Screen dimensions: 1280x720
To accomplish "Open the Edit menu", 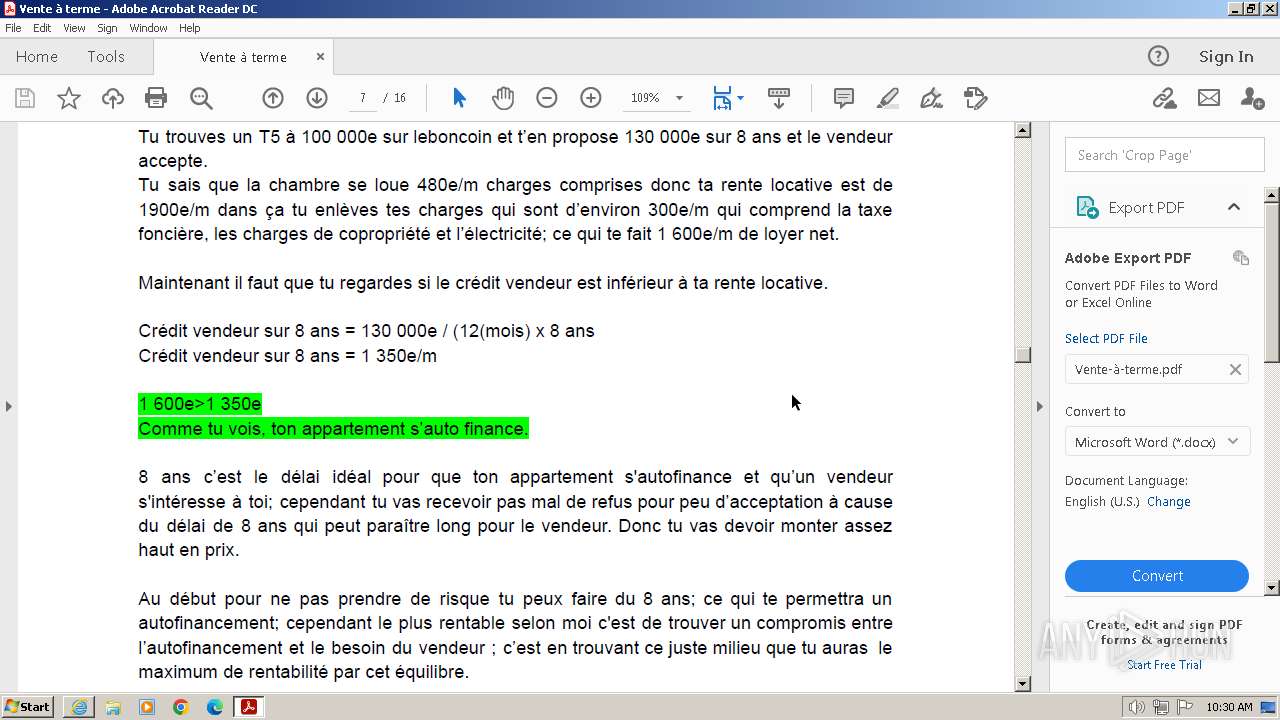I will (x=42, y=28).
